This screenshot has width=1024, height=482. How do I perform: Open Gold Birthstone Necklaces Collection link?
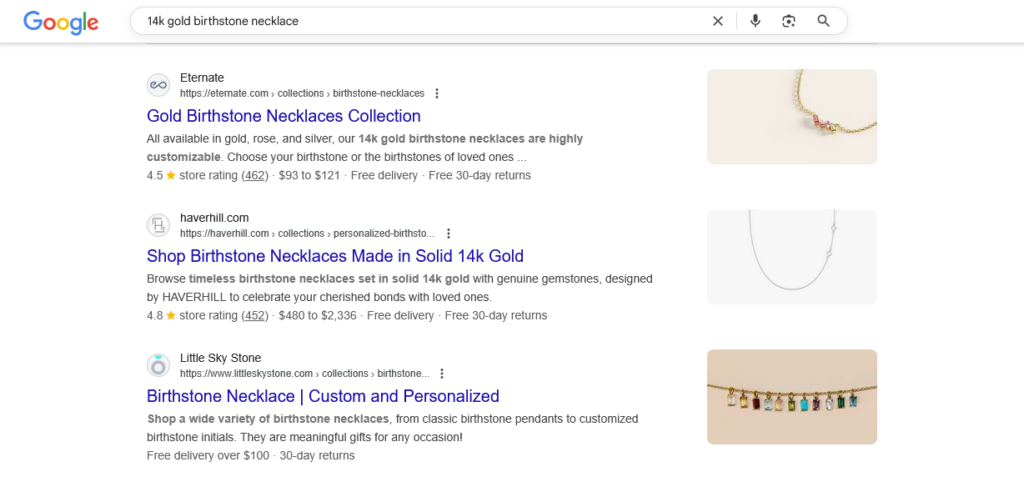pyautogui.click(x=283, y=116)
